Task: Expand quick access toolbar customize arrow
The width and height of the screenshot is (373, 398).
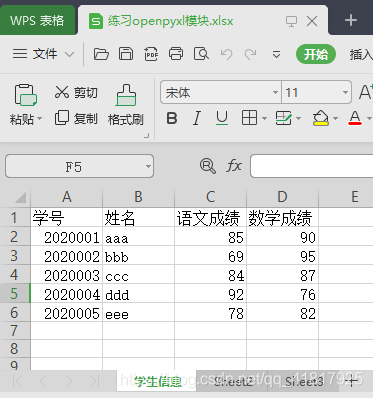Action: (x=276, y=54)
